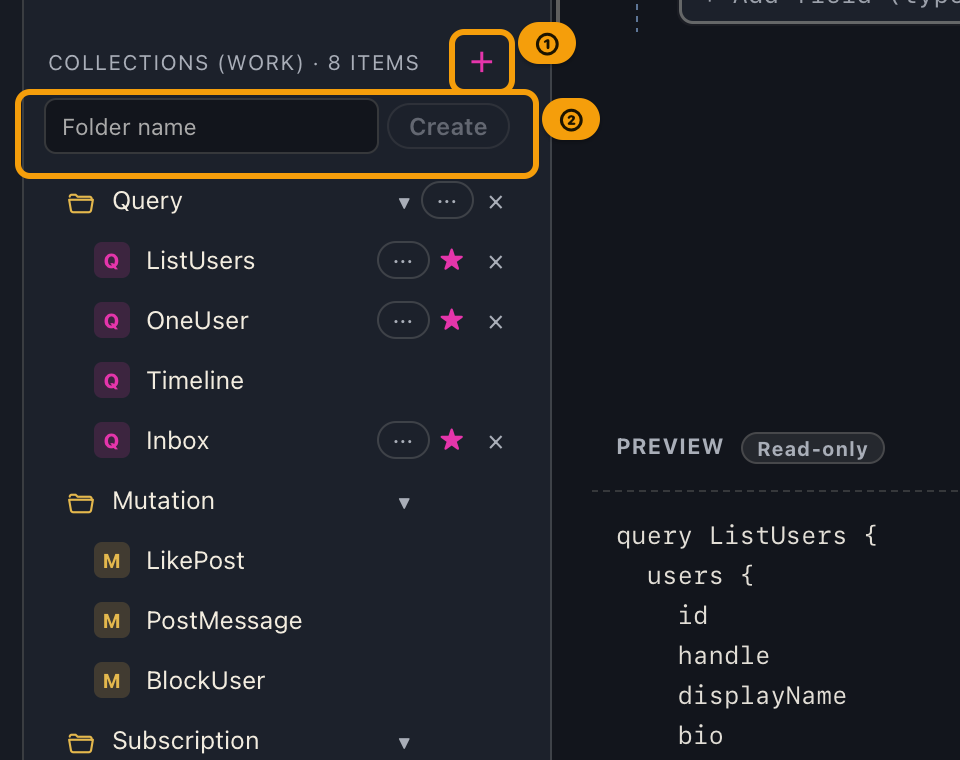Image resolution: width=960 pixels, height=760 pixels.
Task: Click the Q badge next to Timeline
Action: (x=111, y=381)
